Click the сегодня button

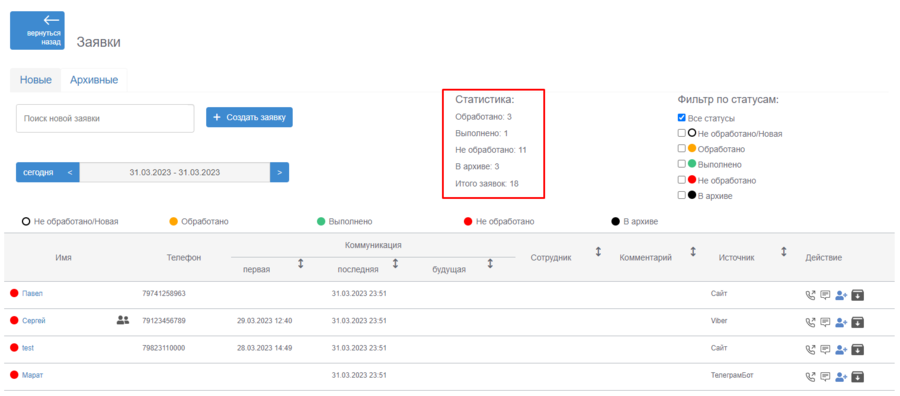(x=38, y=172)
